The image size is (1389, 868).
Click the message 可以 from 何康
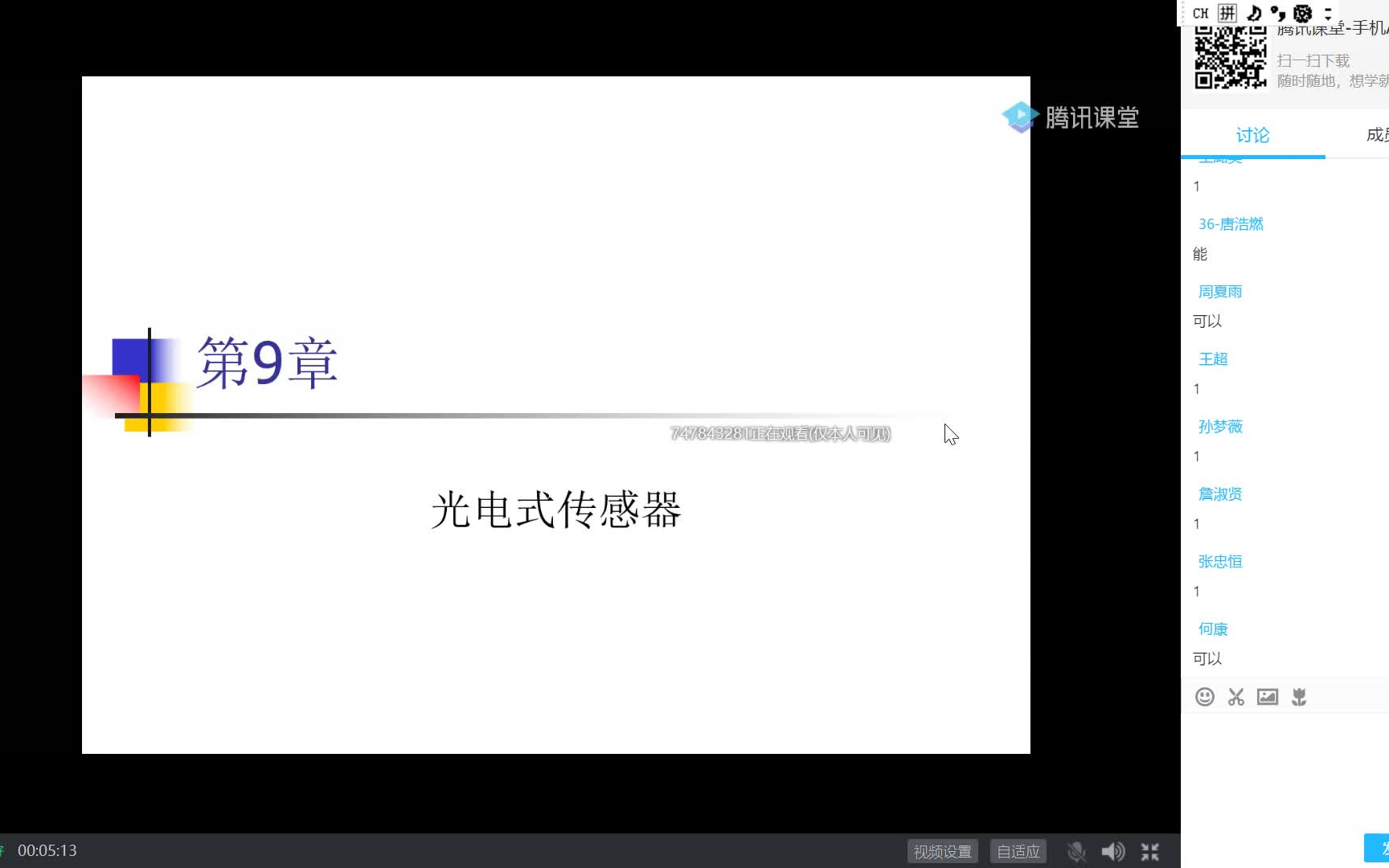click(1207, 659)
